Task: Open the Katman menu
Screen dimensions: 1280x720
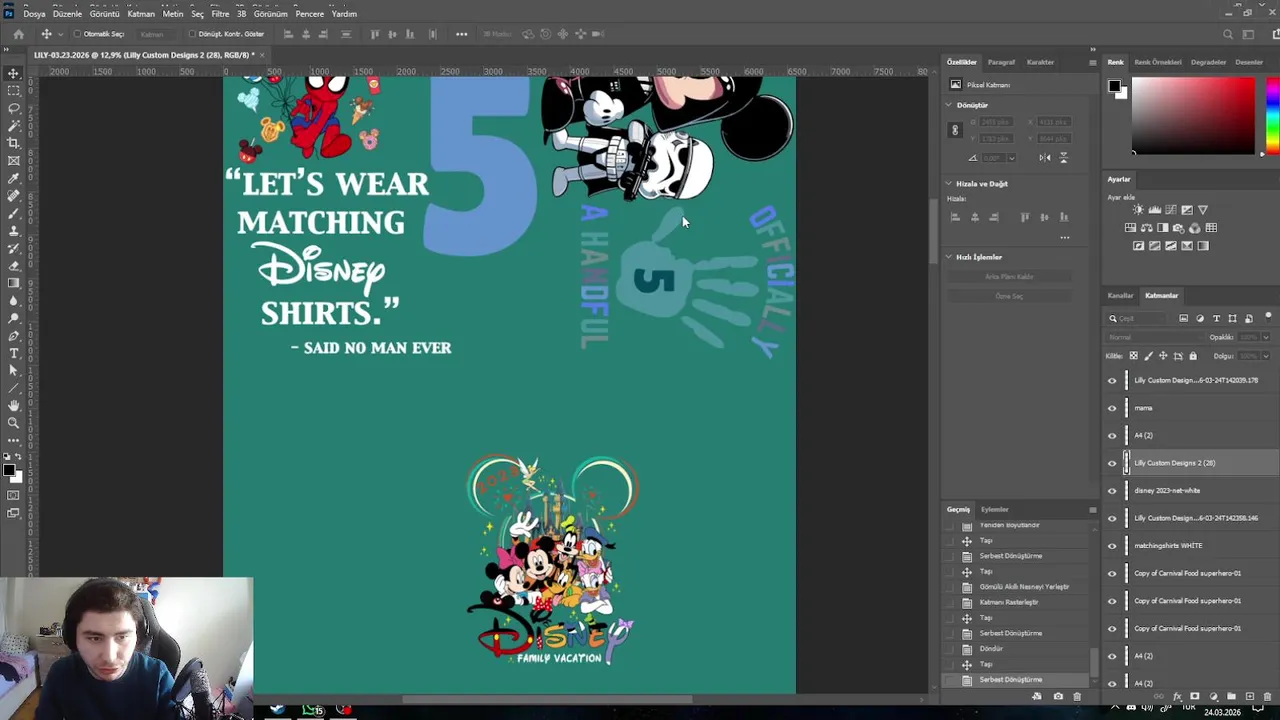Action: (x=141, y=14)
